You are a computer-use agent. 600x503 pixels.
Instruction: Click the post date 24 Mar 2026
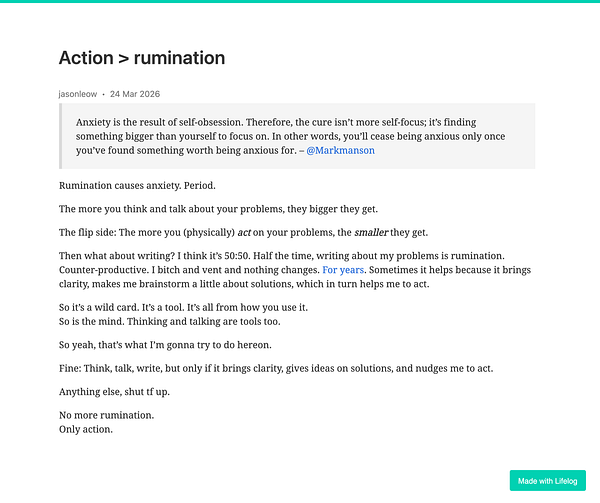[x=135, y=94]
